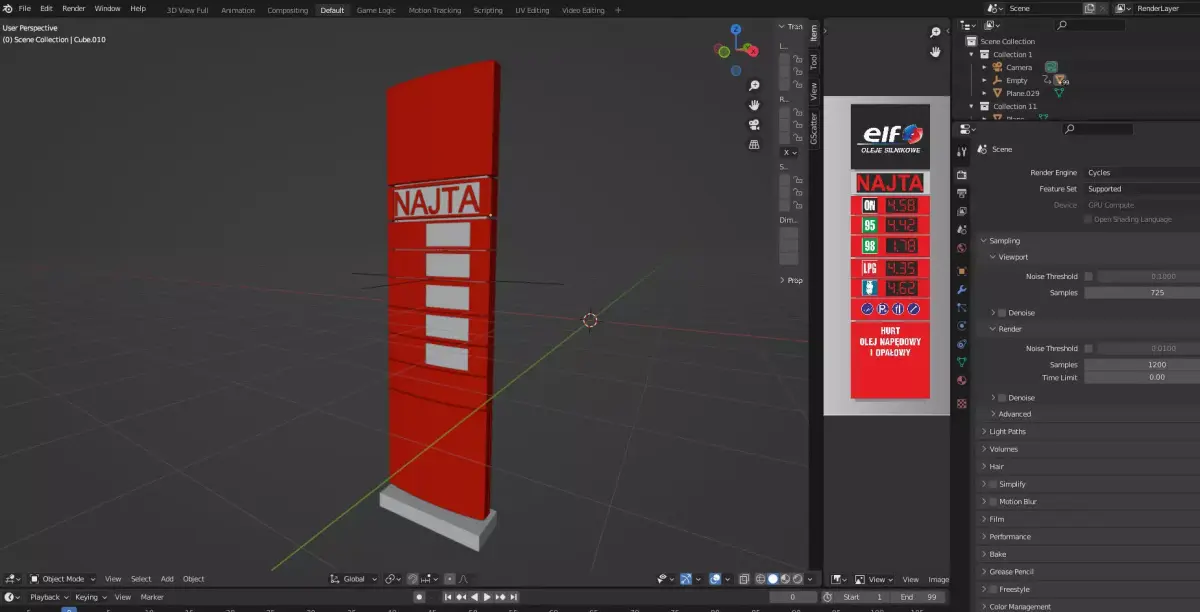Open the Output properties tab icon

pyautogui.click(x=962, y=193)
